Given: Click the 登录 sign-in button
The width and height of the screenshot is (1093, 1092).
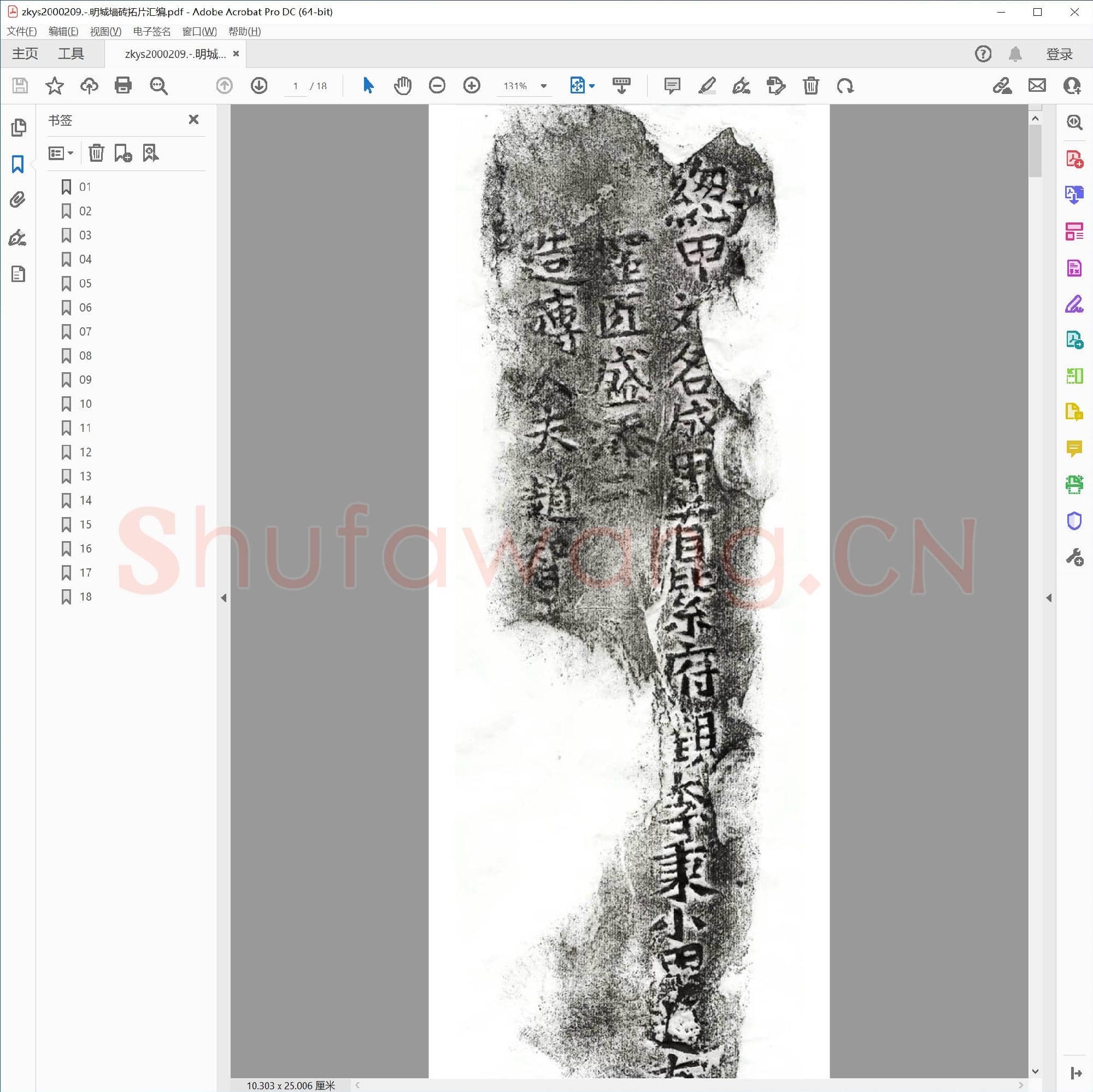Looking at the screenshot, I should tap(1059, 54).
